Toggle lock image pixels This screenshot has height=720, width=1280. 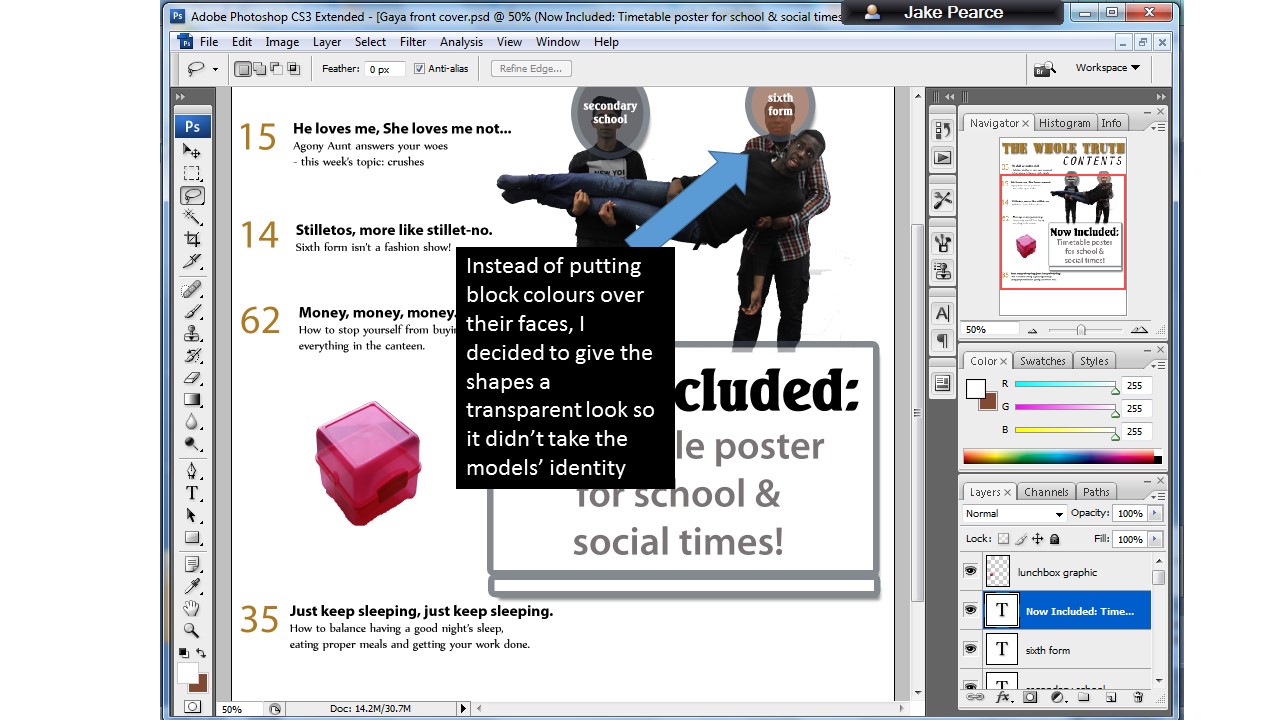coord(1021,539)
